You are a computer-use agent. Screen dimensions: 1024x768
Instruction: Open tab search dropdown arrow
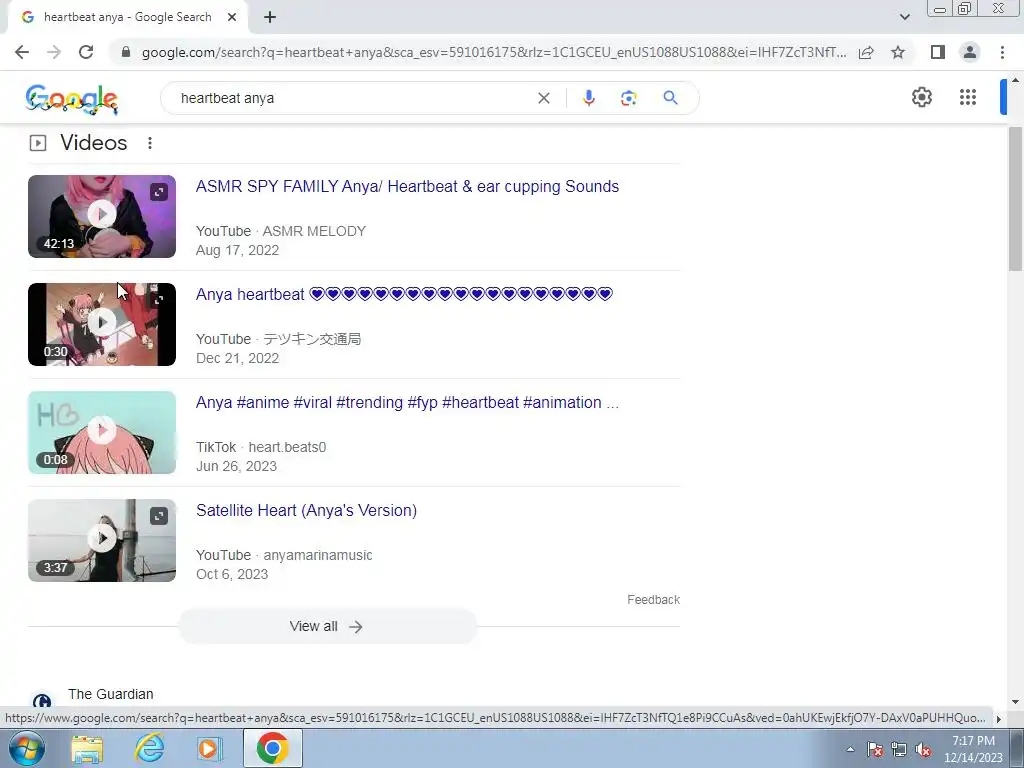coord(904,17)
